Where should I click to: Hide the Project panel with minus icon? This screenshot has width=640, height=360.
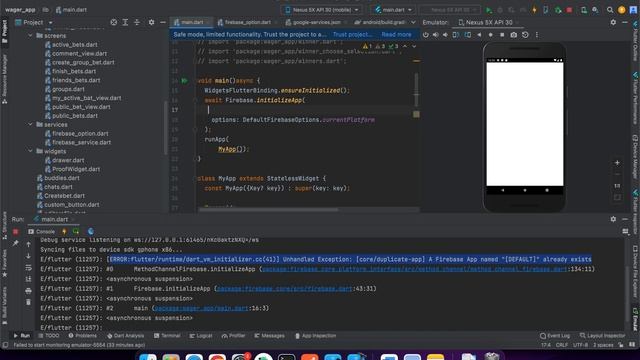162,22
